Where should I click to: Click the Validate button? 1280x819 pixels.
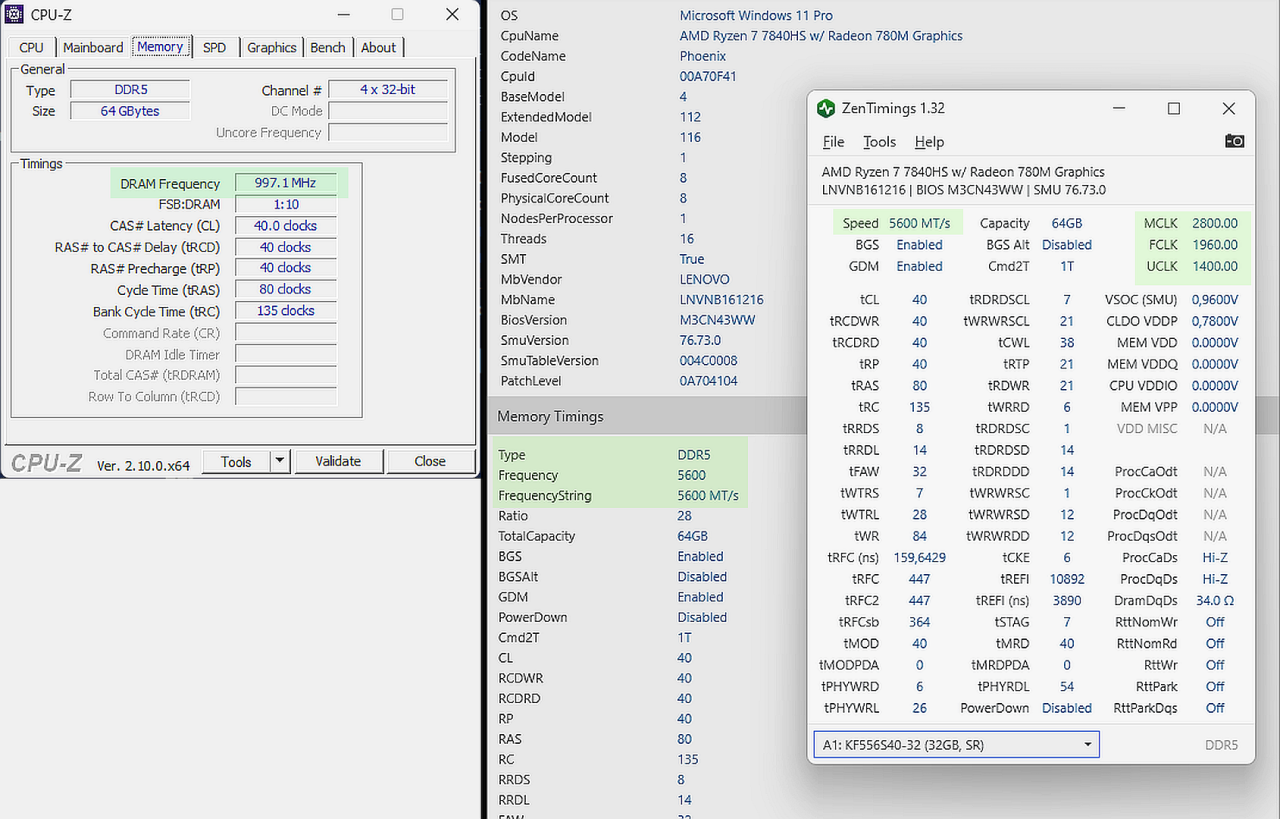338,461
